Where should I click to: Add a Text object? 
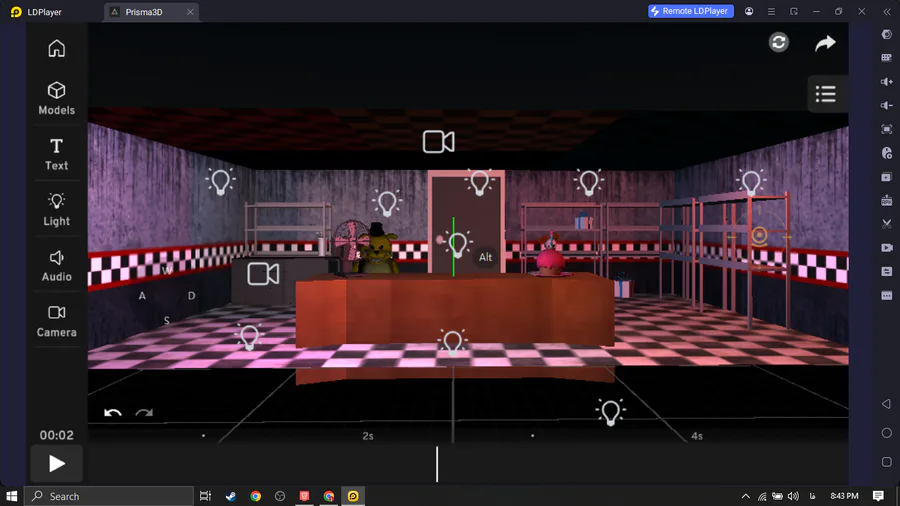56,154
